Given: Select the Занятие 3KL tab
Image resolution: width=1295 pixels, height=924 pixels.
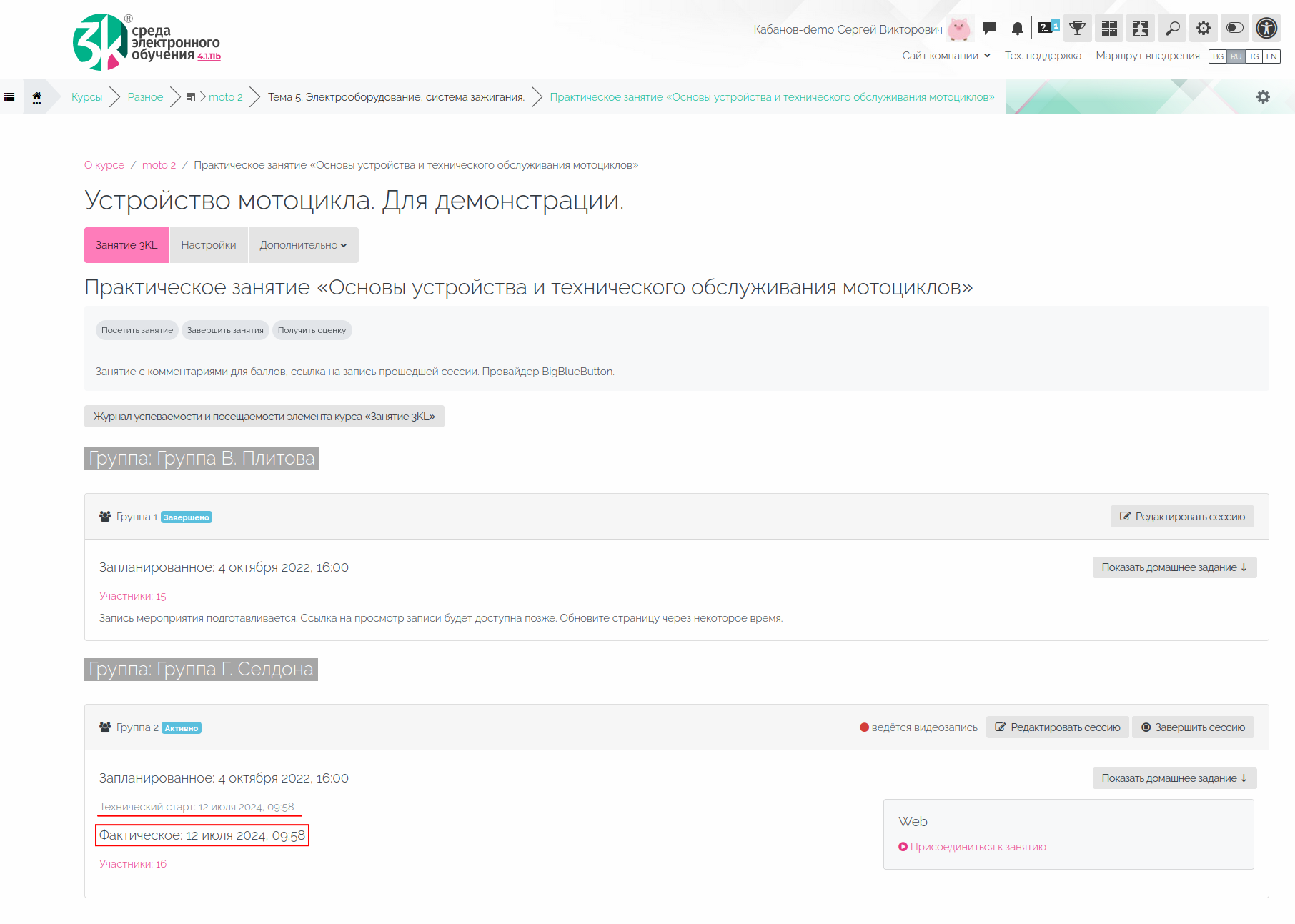Looking at the screenshot, I should (x=126, y=245).
